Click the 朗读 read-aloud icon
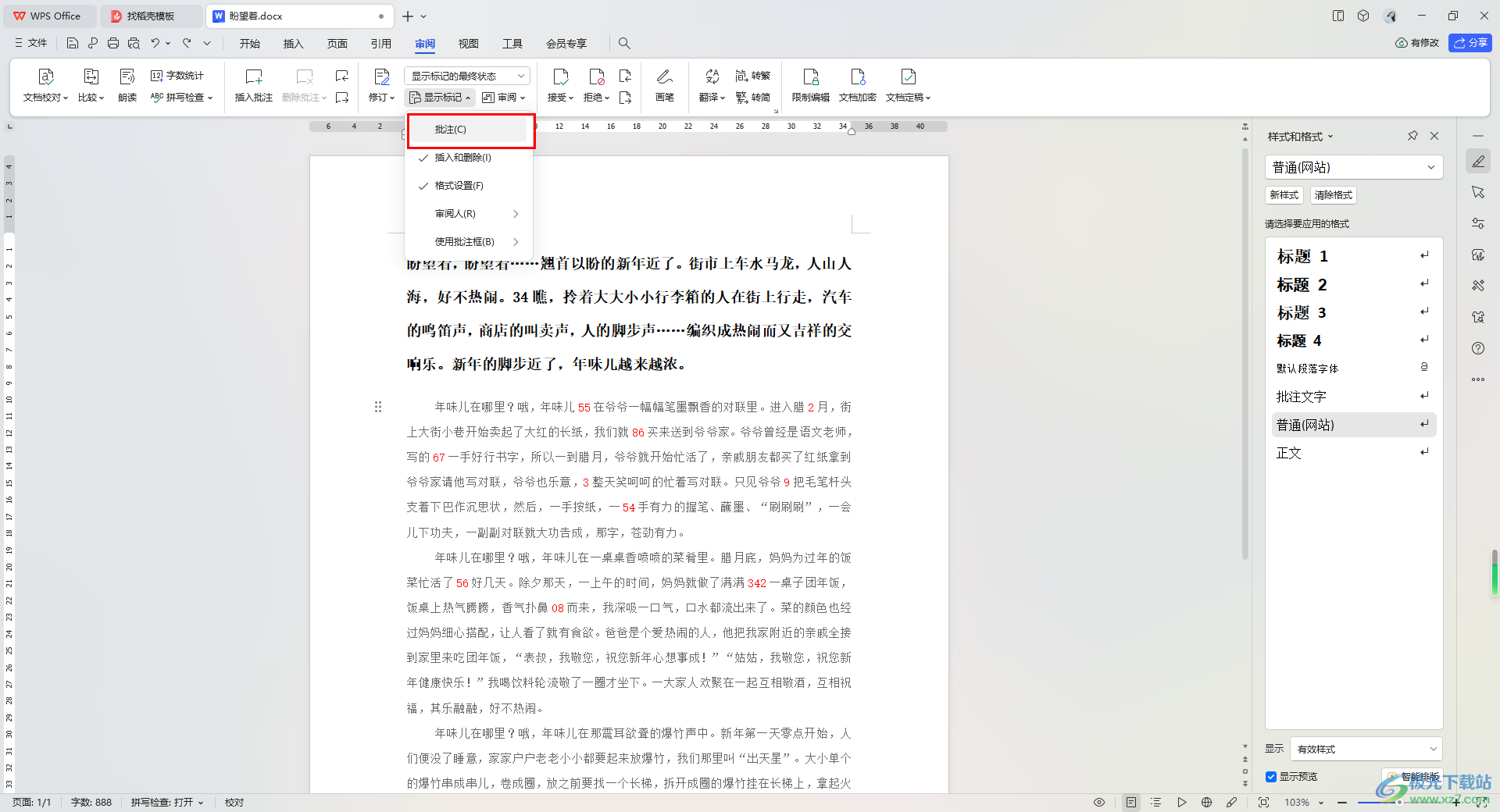 pyautogui.click(x=127, y=85)
